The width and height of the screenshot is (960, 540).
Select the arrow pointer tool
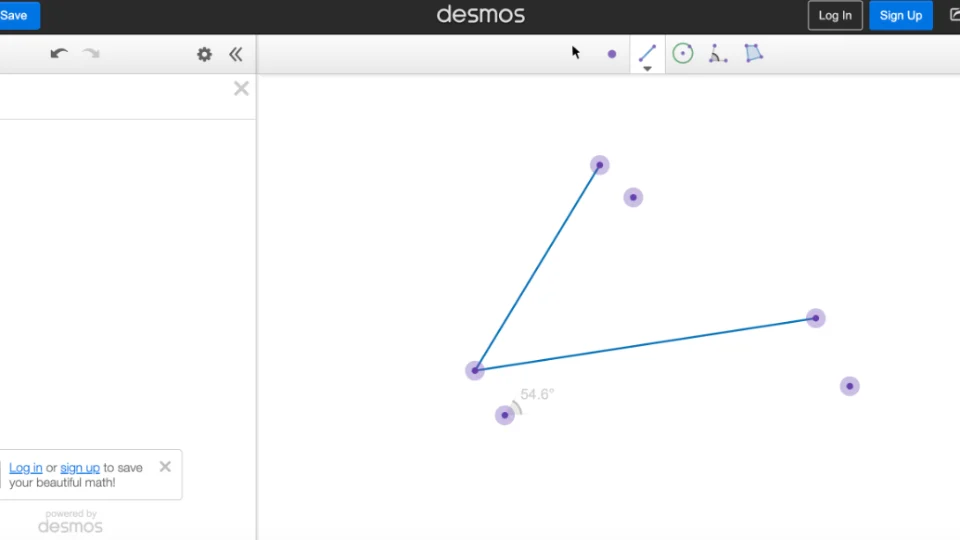(576, 53)
